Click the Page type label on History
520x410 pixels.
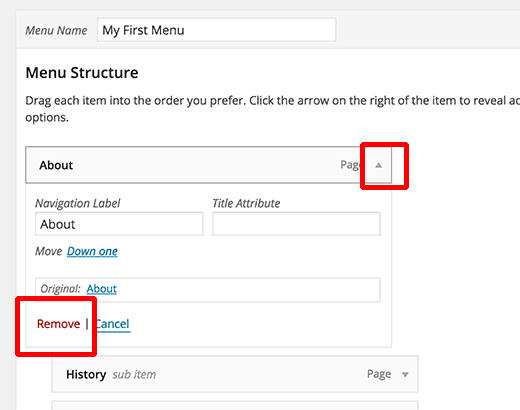pyautogui.click(x=379, y=374)
